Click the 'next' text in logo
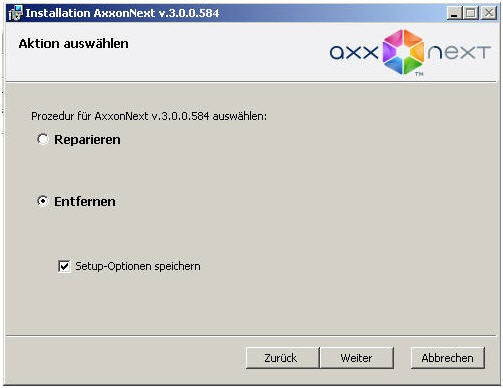Screen dimensions: 503x388 [459, 52]
